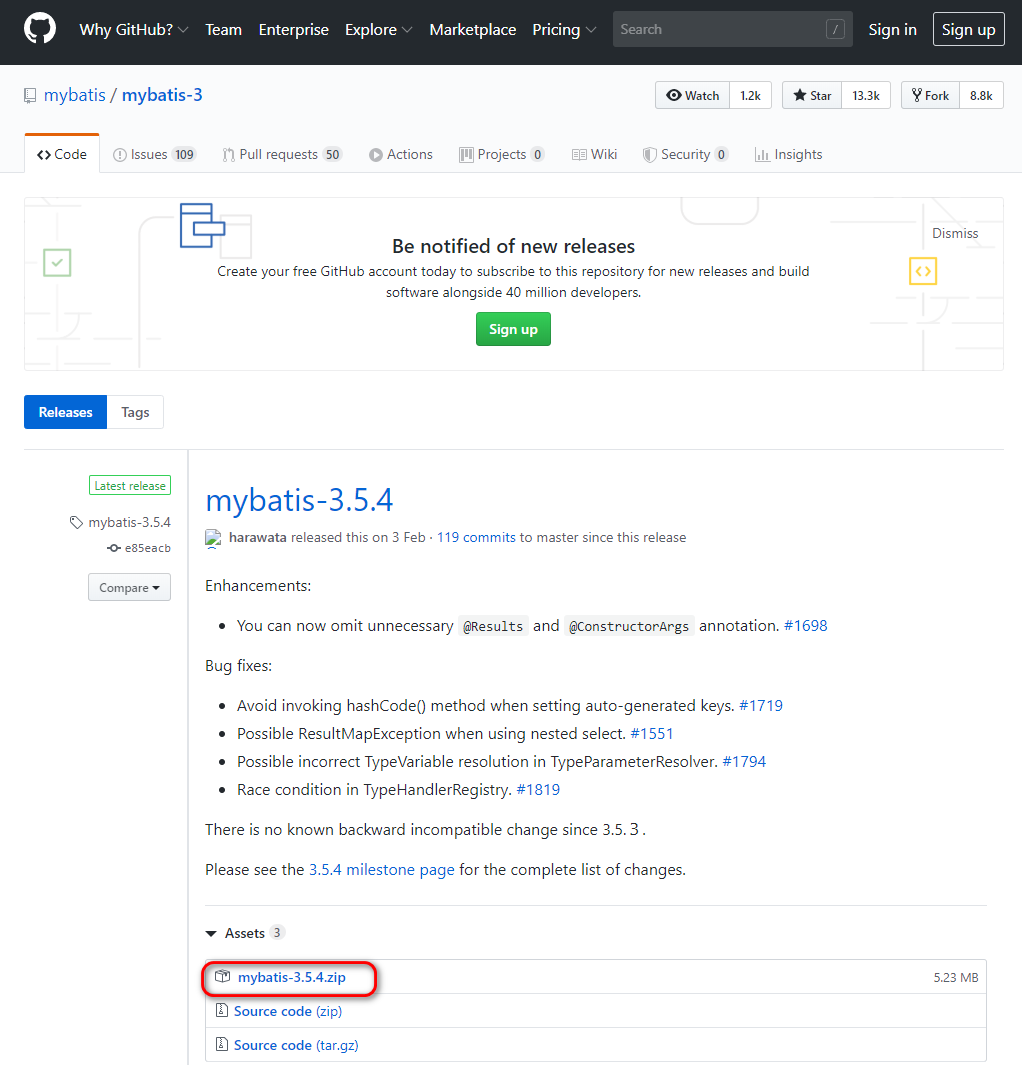Open the Explore dropdown menu

[x=378, y=30]
